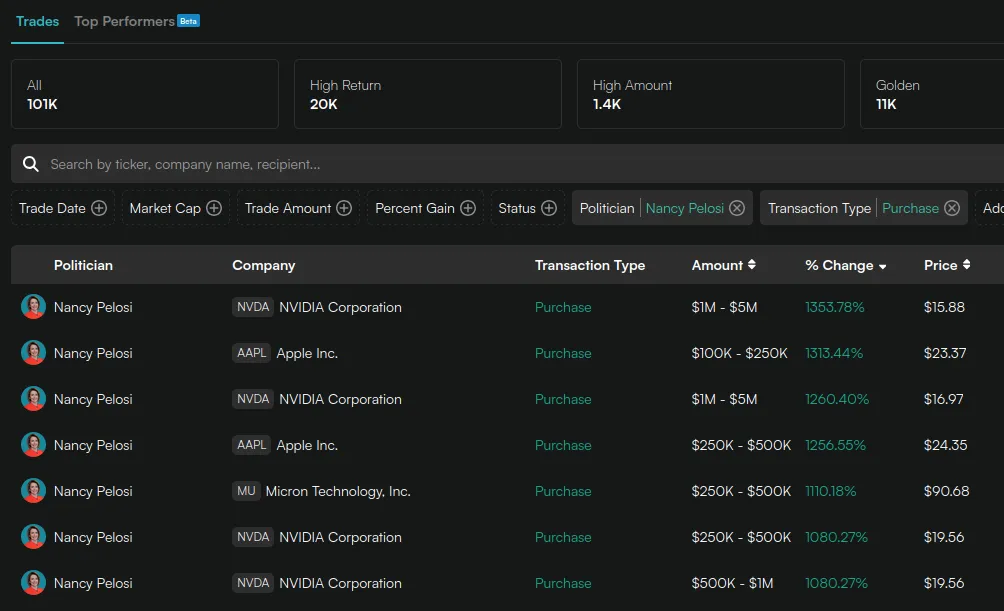Click NVDA ticker badge in $16.97 row
The image size is (1004, 611).
252,399
